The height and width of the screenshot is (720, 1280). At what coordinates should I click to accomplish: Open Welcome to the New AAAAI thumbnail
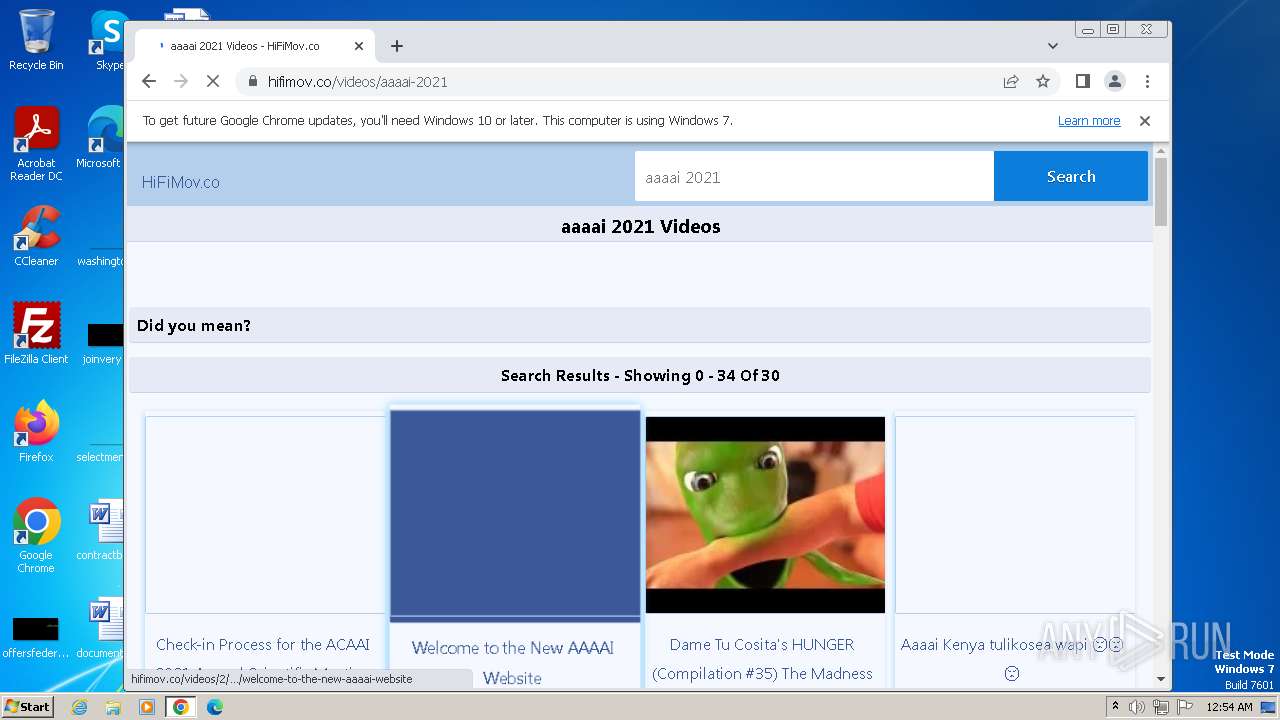click(x=515, y=515)
